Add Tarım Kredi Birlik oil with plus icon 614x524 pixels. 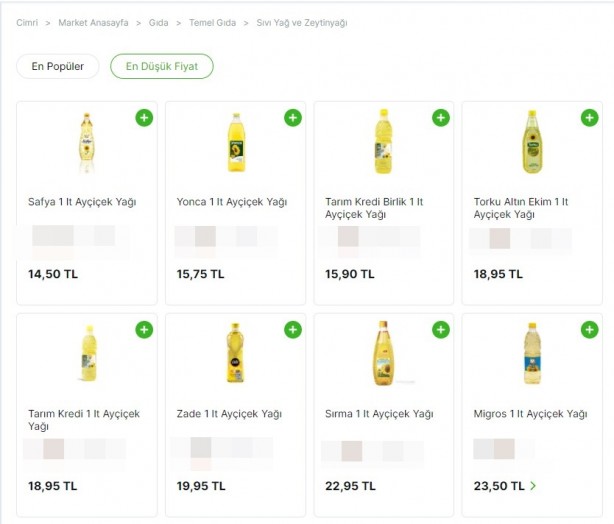tap(441, 117)
